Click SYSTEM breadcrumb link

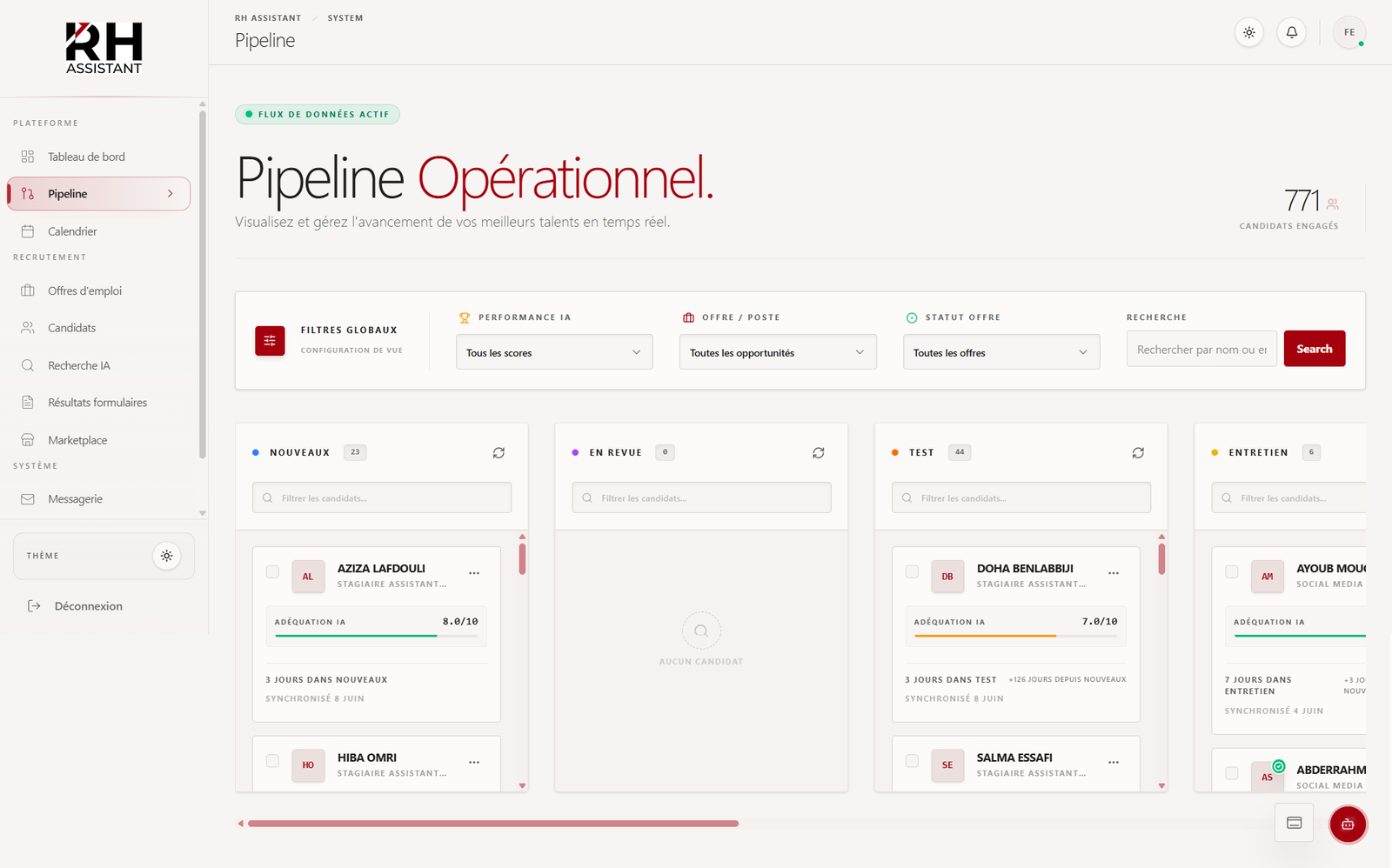tap(345, 18)
